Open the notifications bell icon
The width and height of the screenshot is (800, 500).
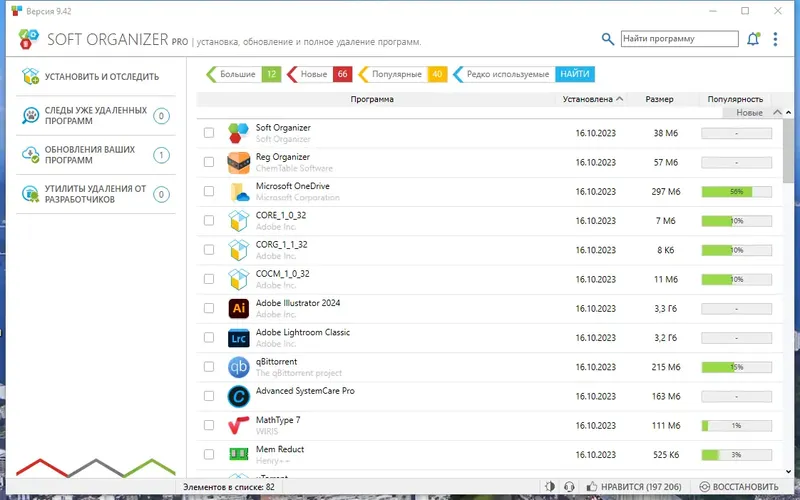pos(753,39)
